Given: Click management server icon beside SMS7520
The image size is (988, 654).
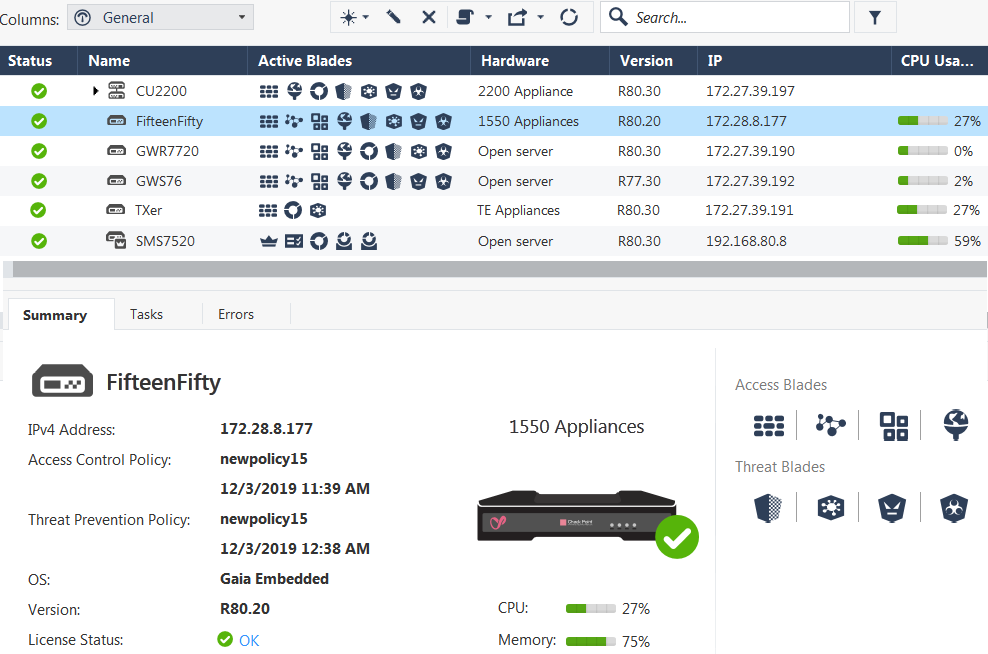Looking at the screenshot, I should click(116, 240).
